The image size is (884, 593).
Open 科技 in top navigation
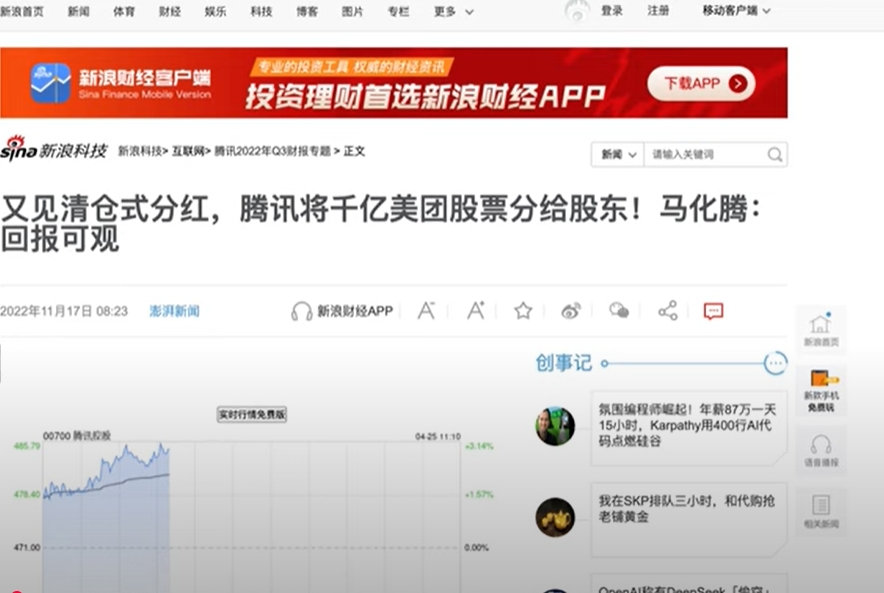261,11
